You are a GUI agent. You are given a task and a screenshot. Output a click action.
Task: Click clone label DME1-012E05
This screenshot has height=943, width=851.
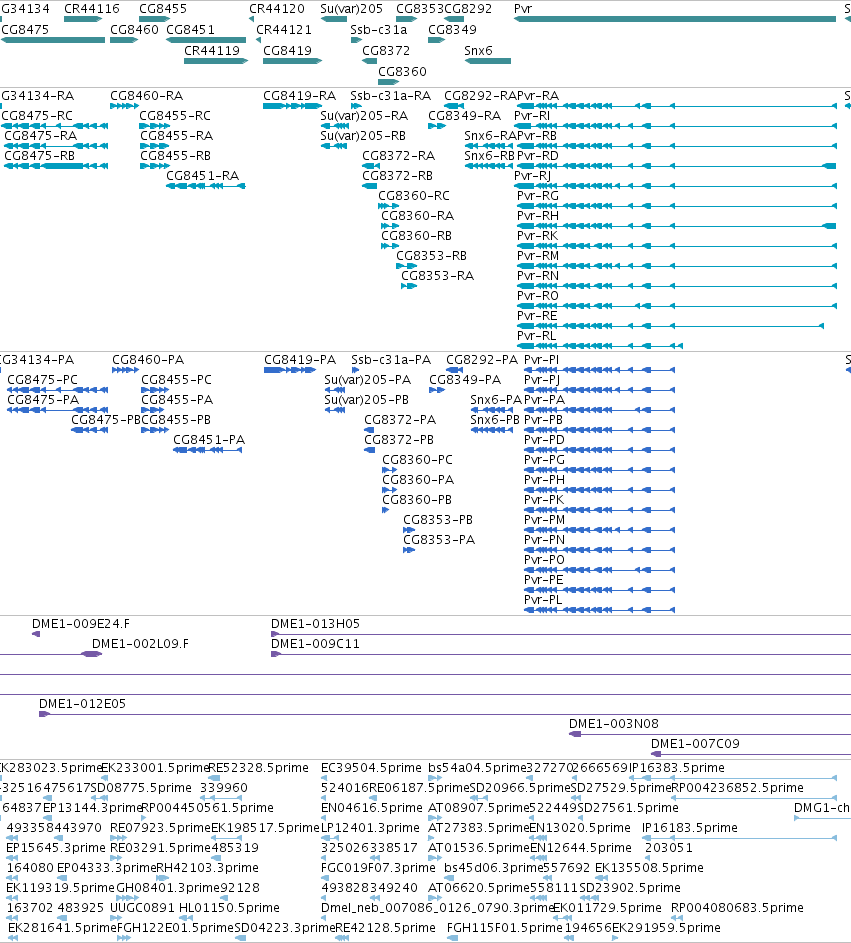82,704
